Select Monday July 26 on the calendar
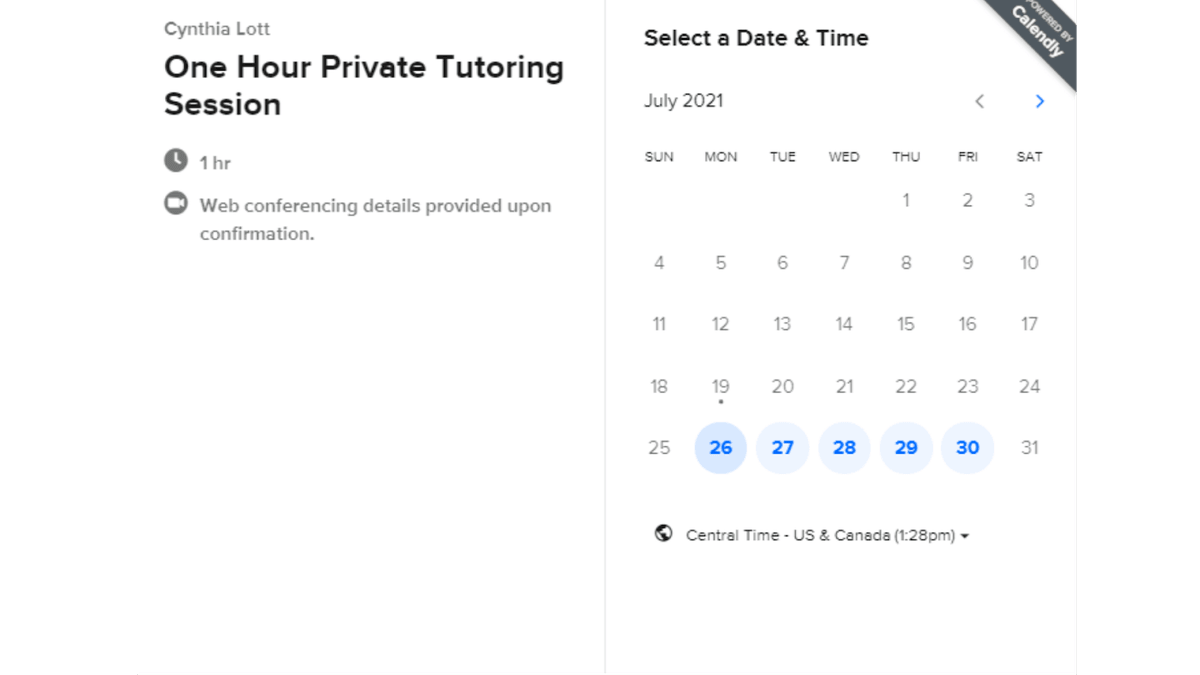The height and width of the screenshot is (675, 1200). [720, 448]
